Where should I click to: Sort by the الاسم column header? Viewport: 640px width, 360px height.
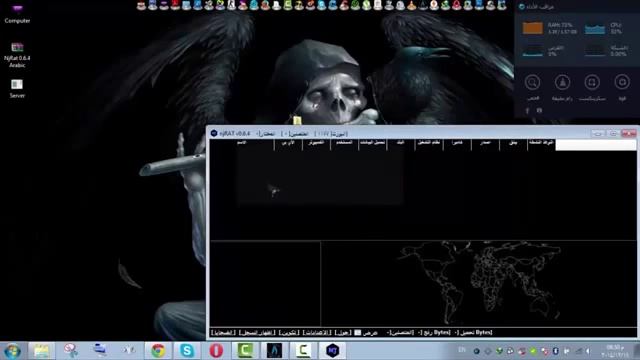tap(242, 144)
